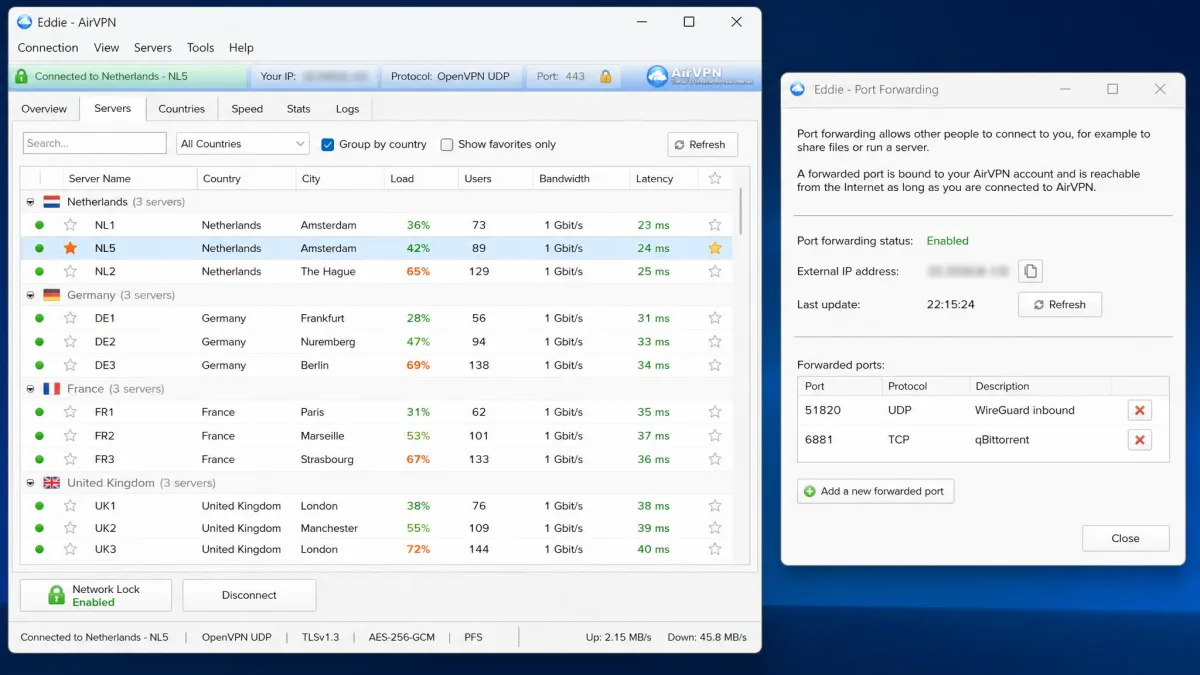The height and width of the screenshot is (675, 1200).
Task: Click the United Kingdom flag icon
Action: click(52, 483)
